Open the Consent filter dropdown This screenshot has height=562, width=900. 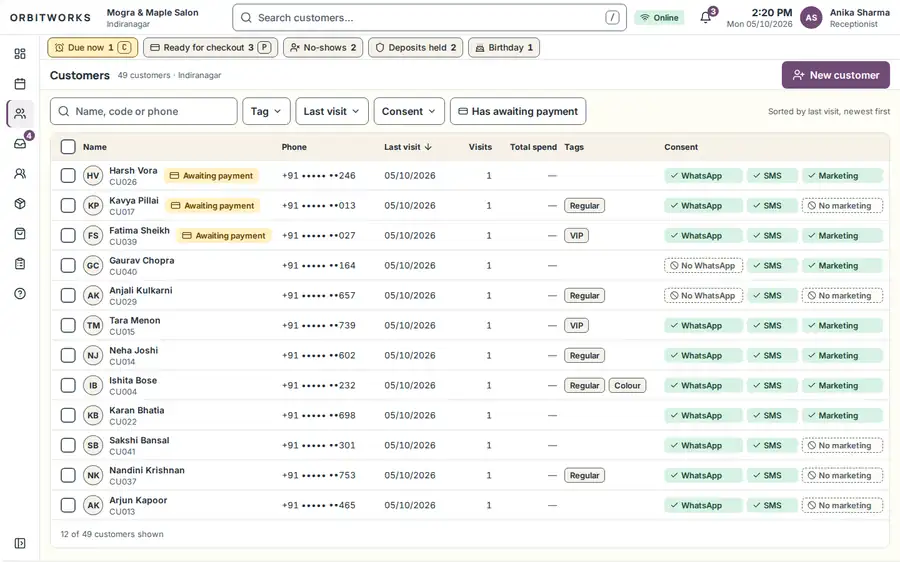[409, 111]
